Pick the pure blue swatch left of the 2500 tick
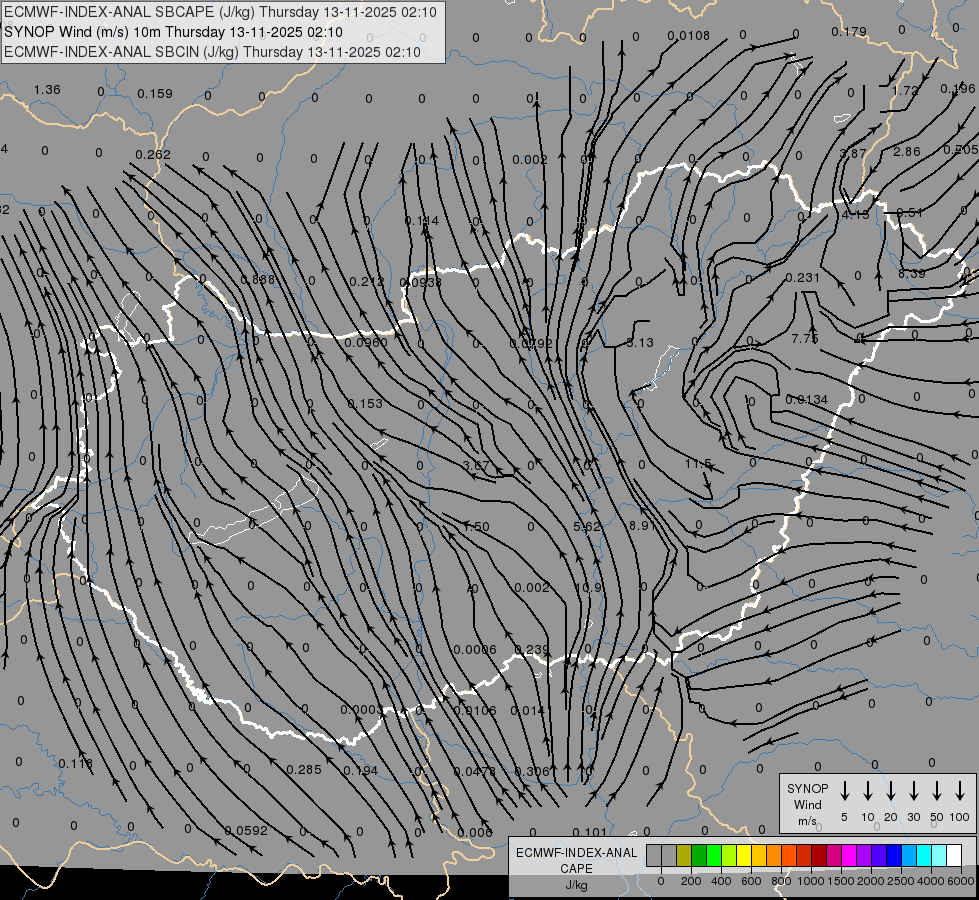This screenshot has height=900, width=979. pyautogui.click(x=893, y=855)
